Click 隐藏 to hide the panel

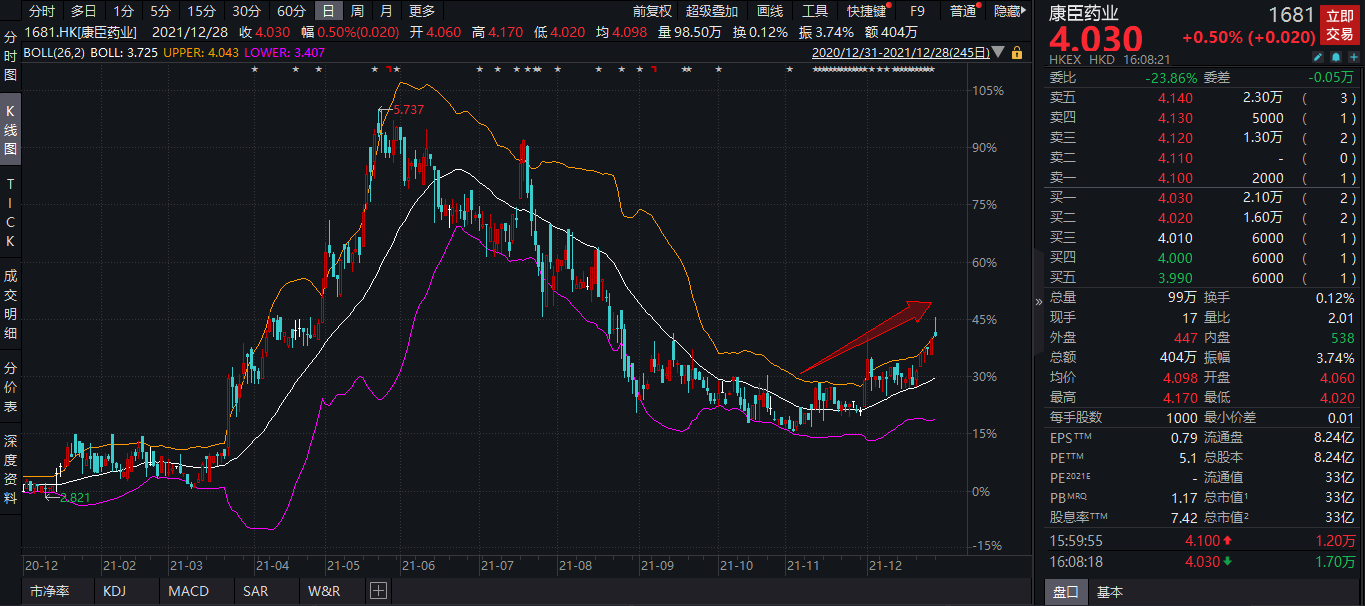point(1007,11)
